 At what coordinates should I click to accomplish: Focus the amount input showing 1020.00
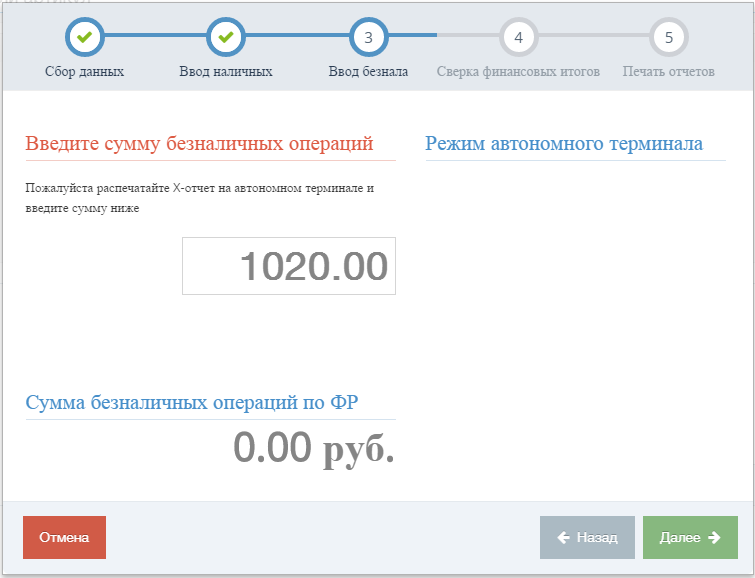click(289, 266)
